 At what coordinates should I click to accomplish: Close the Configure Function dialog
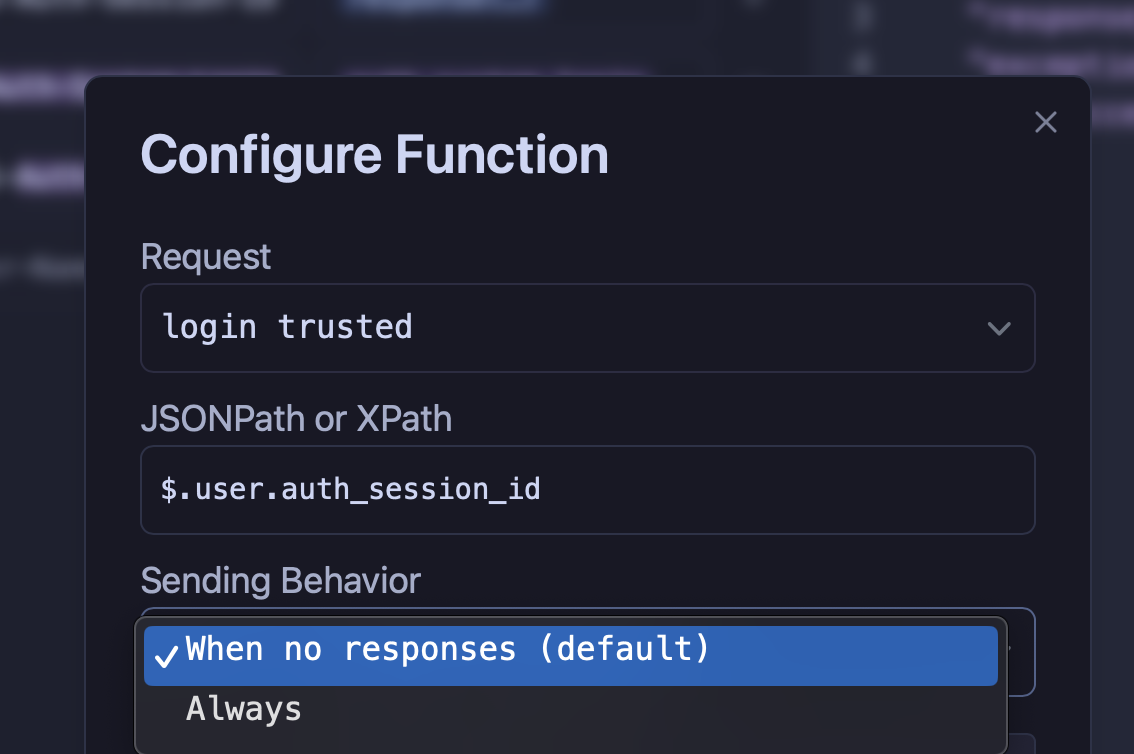1046,122
